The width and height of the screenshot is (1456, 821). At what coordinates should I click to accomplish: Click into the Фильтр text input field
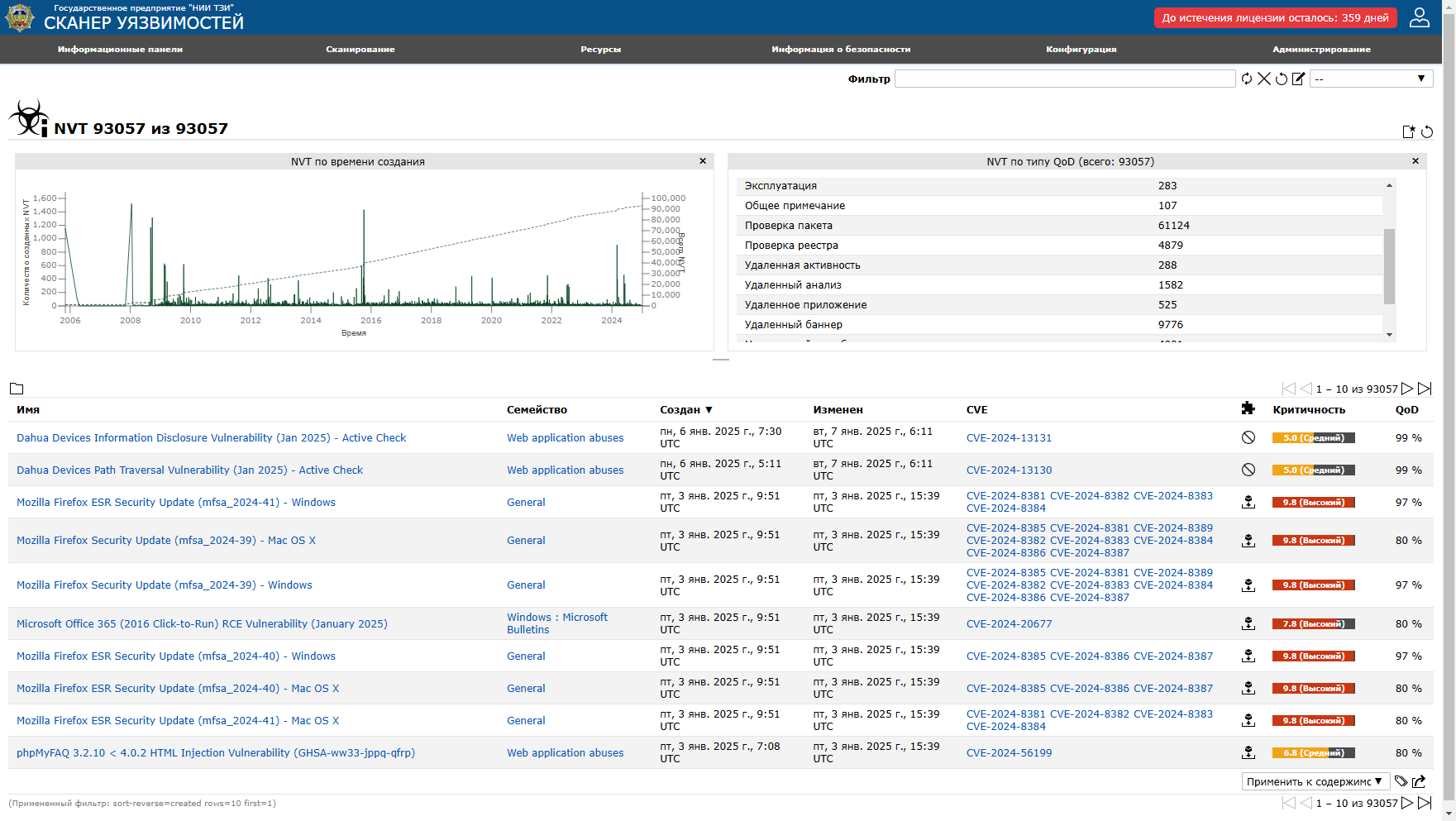click(x=1064, y=79)
